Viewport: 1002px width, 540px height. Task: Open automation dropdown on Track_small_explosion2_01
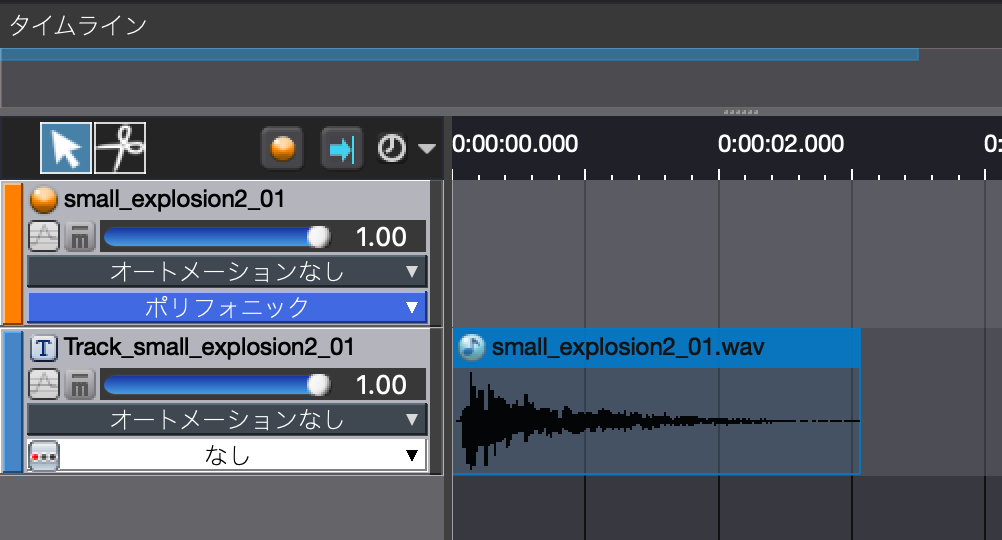pyautogui.click(x=227, y=420)
